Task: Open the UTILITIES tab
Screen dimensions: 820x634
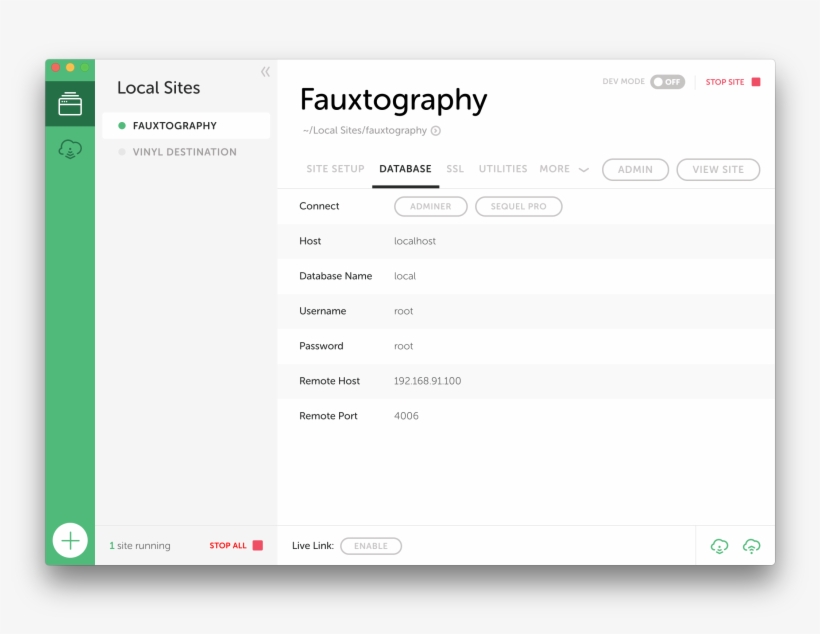Action: pos(503,169)
